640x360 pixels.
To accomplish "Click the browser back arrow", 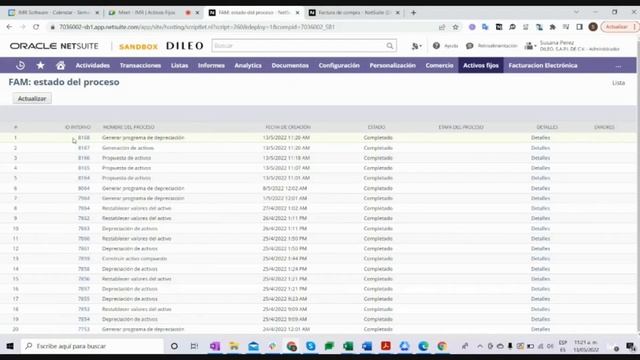I will (9, 27).
